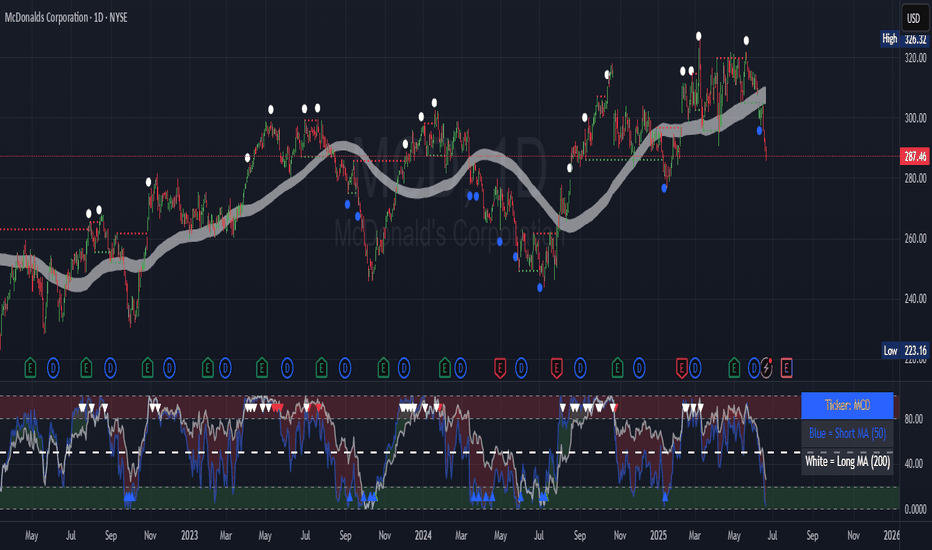Click the 80.00 indicator scale label
The image size is (932, 550).
914,419
